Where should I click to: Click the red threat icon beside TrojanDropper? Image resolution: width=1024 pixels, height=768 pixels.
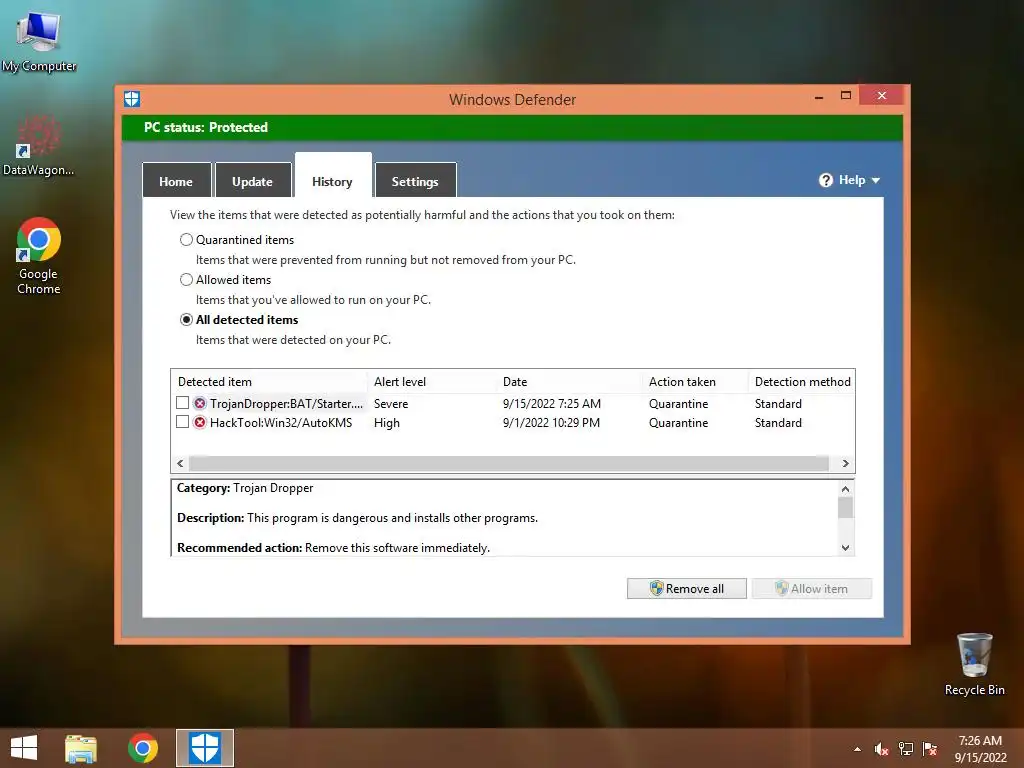point(200,404)
